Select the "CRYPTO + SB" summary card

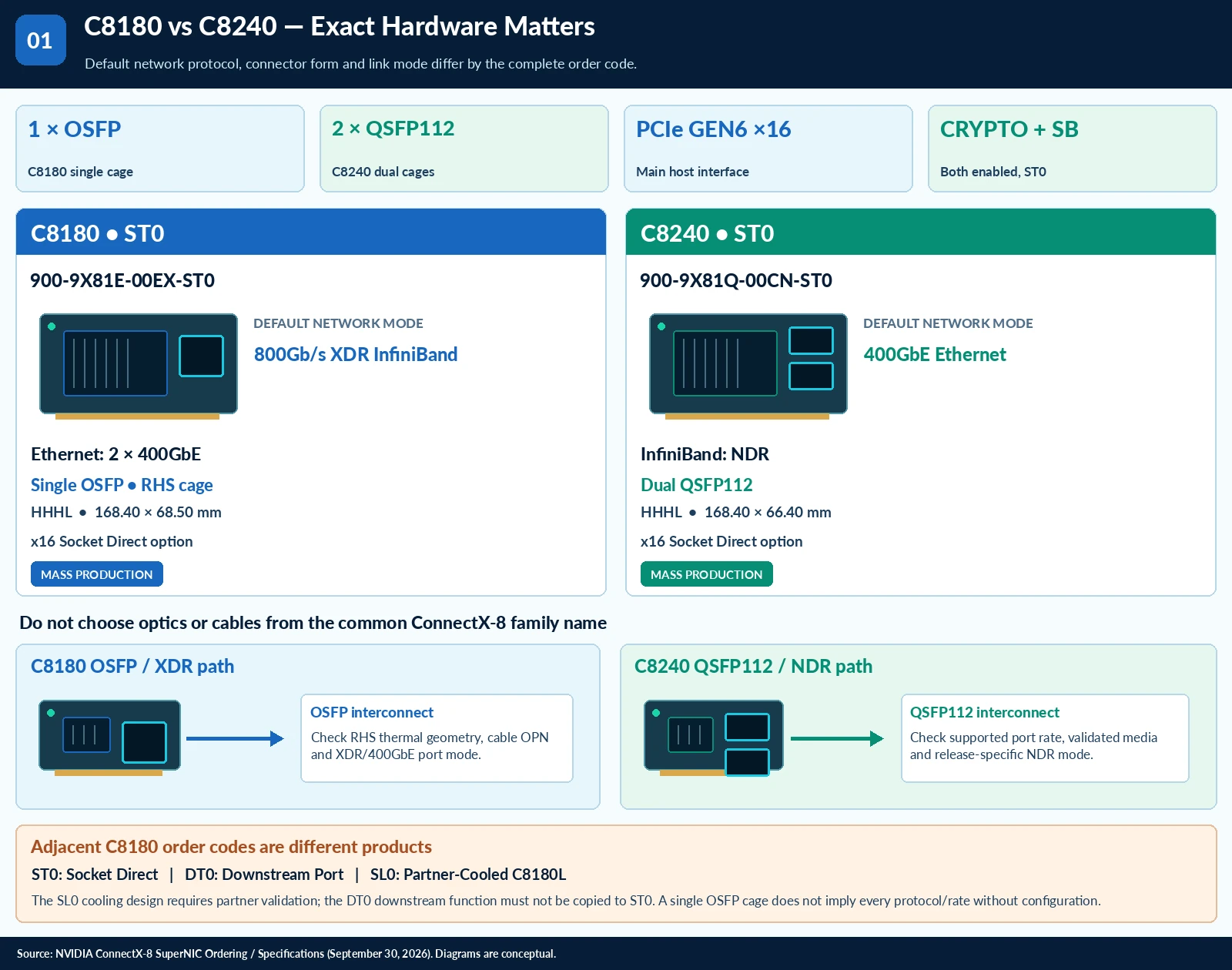pyautogui.click(x=1073, y=149)
